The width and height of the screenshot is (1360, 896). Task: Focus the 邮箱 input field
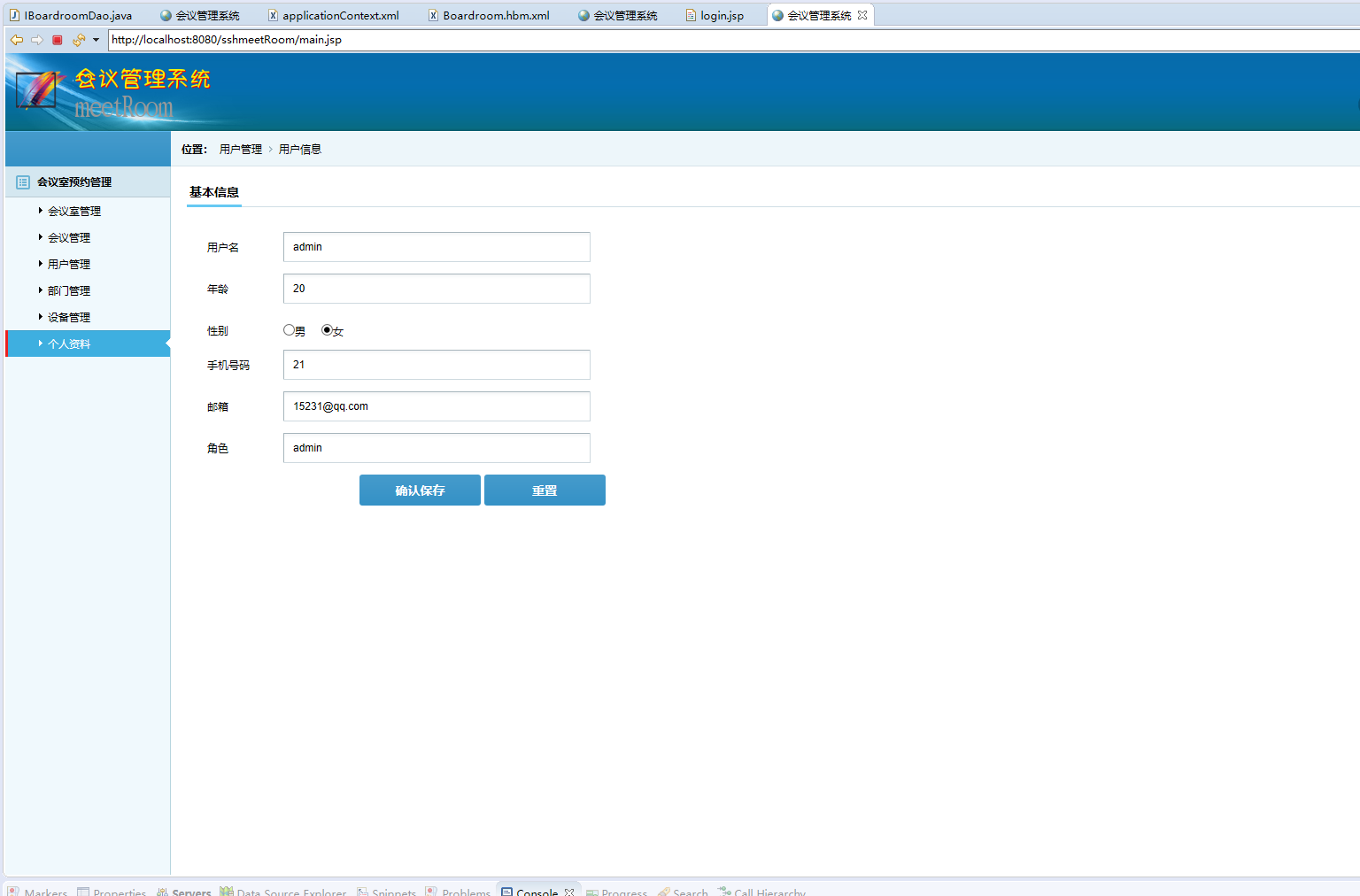click(x=437, y=406)
